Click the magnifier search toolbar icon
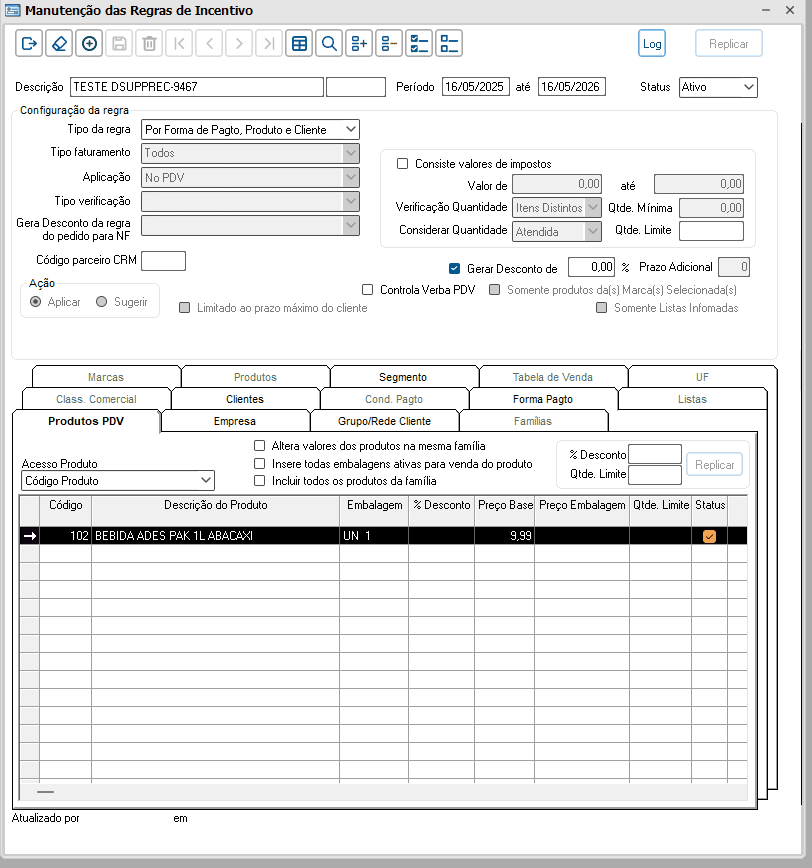 tap(329, 43)
